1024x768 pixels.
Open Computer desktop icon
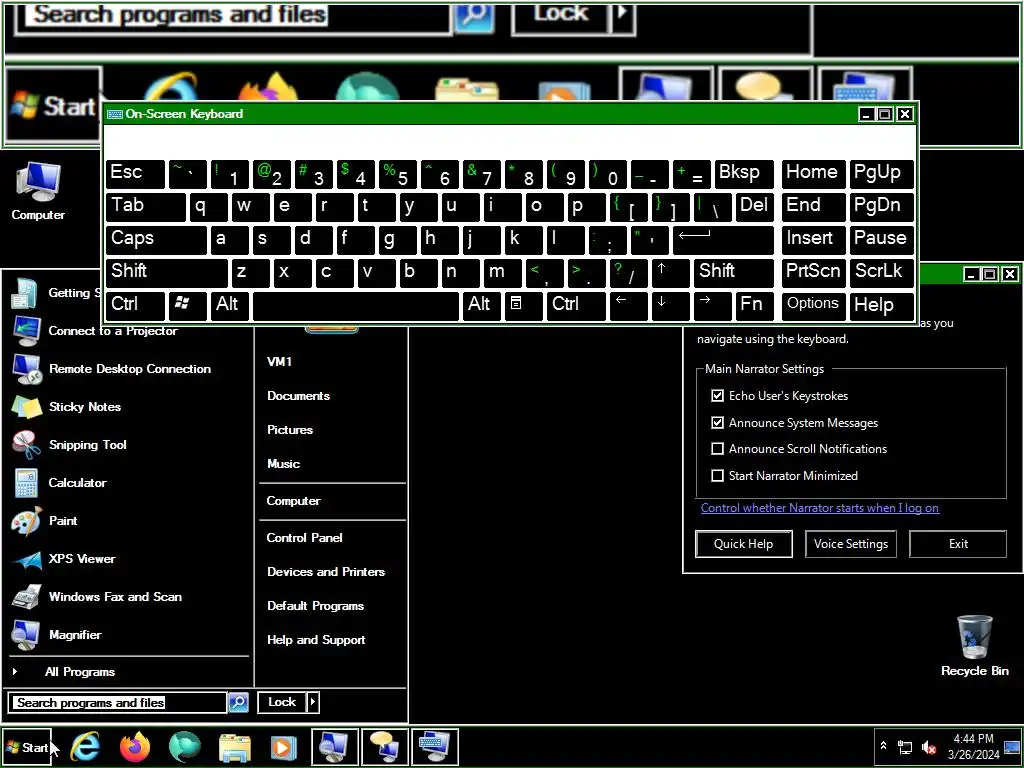tap(38, 191)
